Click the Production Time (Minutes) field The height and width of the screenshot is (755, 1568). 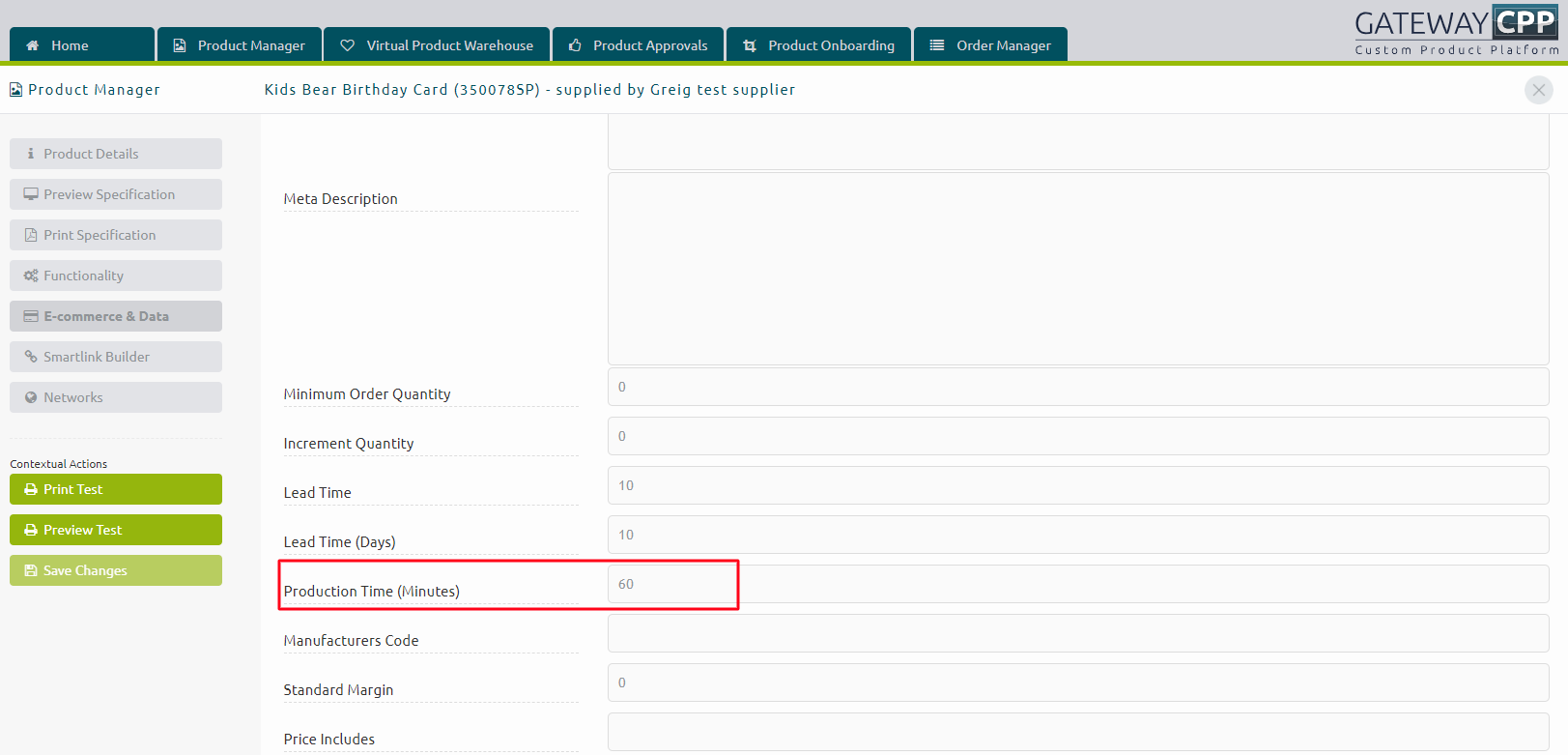[x=1078, y=584]
